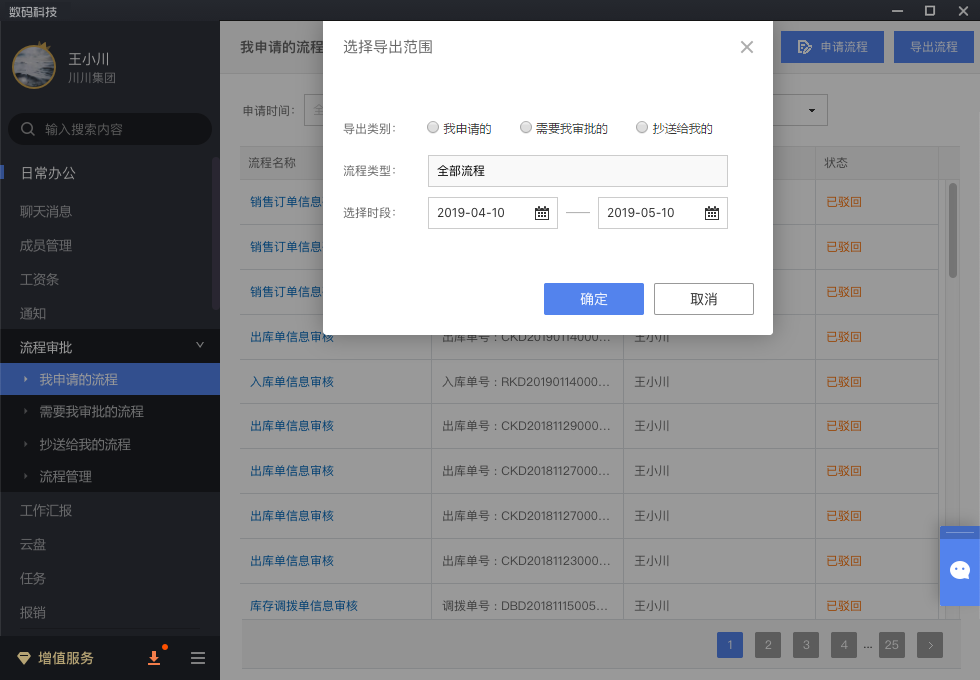Image resolution: width=980 pixels, height=680 pixels.
Task: Open 需要我审批的流程 in sidebar
Action: [91, 411]
